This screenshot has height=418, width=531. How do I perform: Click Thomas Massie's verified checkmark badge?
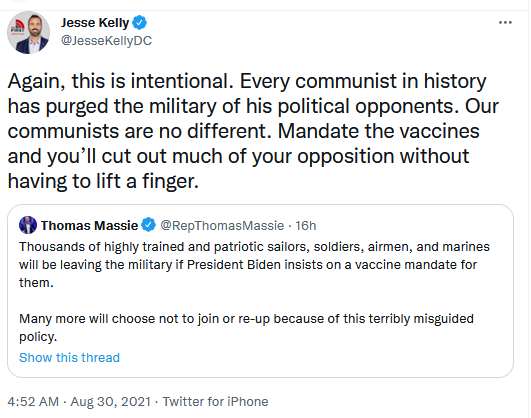148,225
